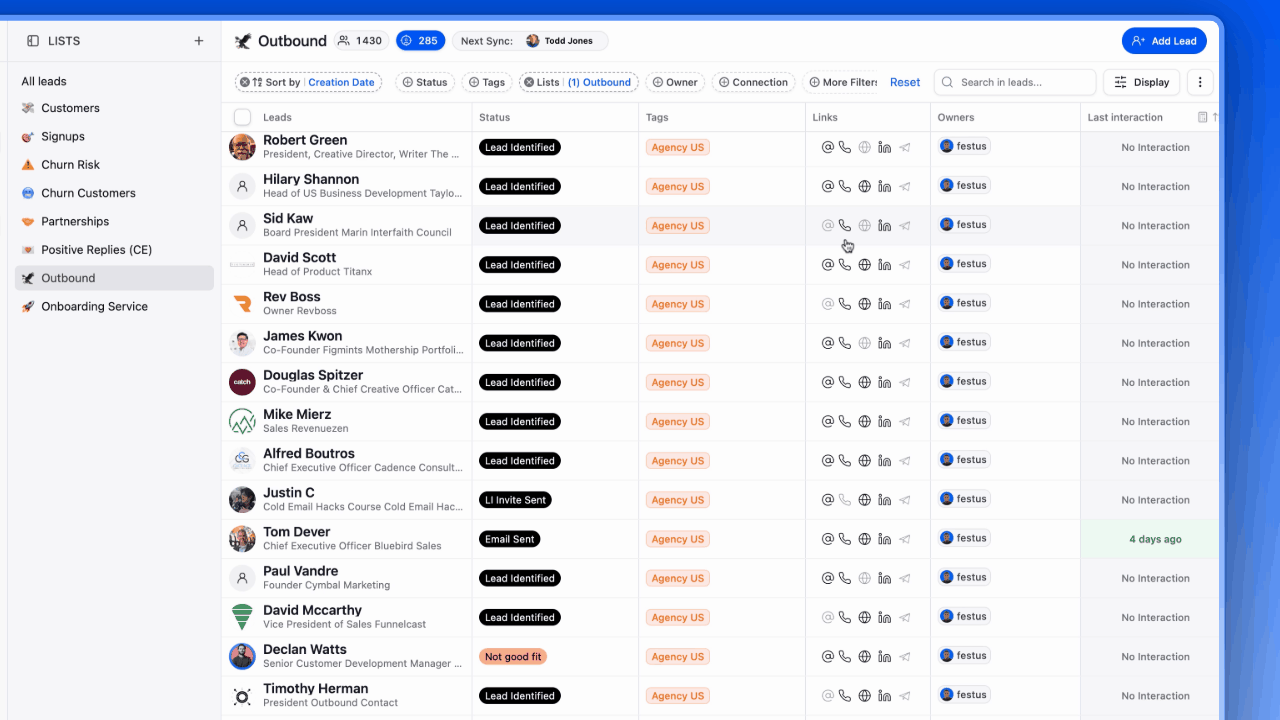Image resolution: width=1280 pixels, height=720 pixels.
Task: Open the Status filter dropdown
Action: point(425,82)
